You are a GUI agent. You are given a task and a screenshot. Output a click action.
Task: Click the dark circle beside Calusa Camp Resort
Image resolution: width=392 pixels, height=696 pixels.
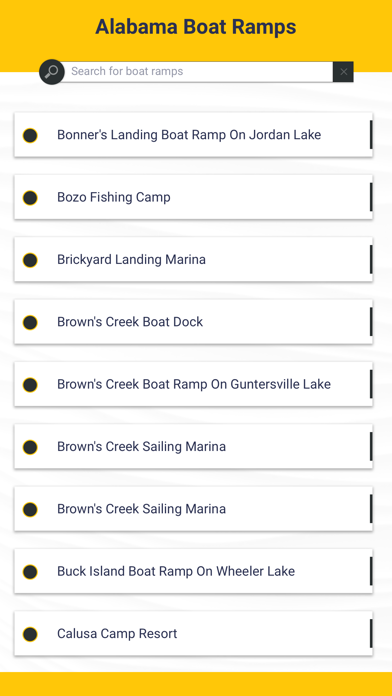(30, 634)
